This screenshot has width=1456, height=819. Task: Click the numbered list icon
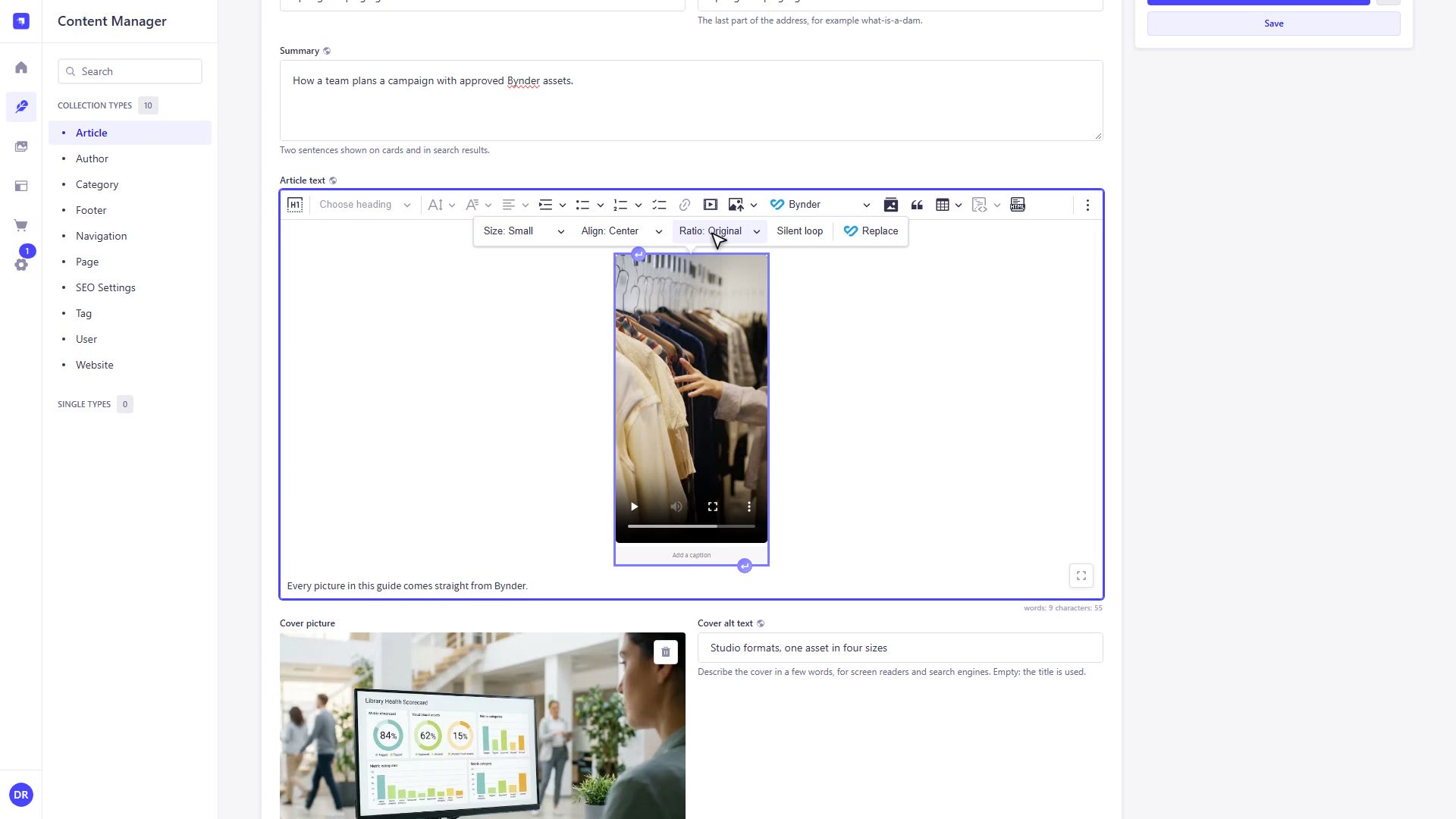pyautogui.click(x=620, y=205)
